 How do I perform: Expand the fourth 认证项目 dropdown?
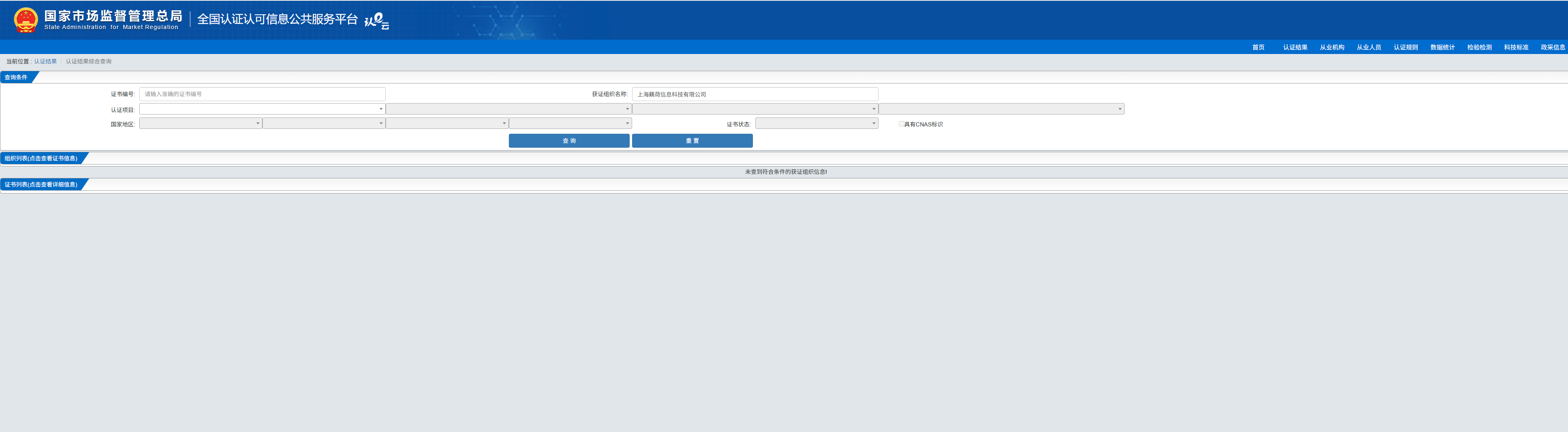1001,109
